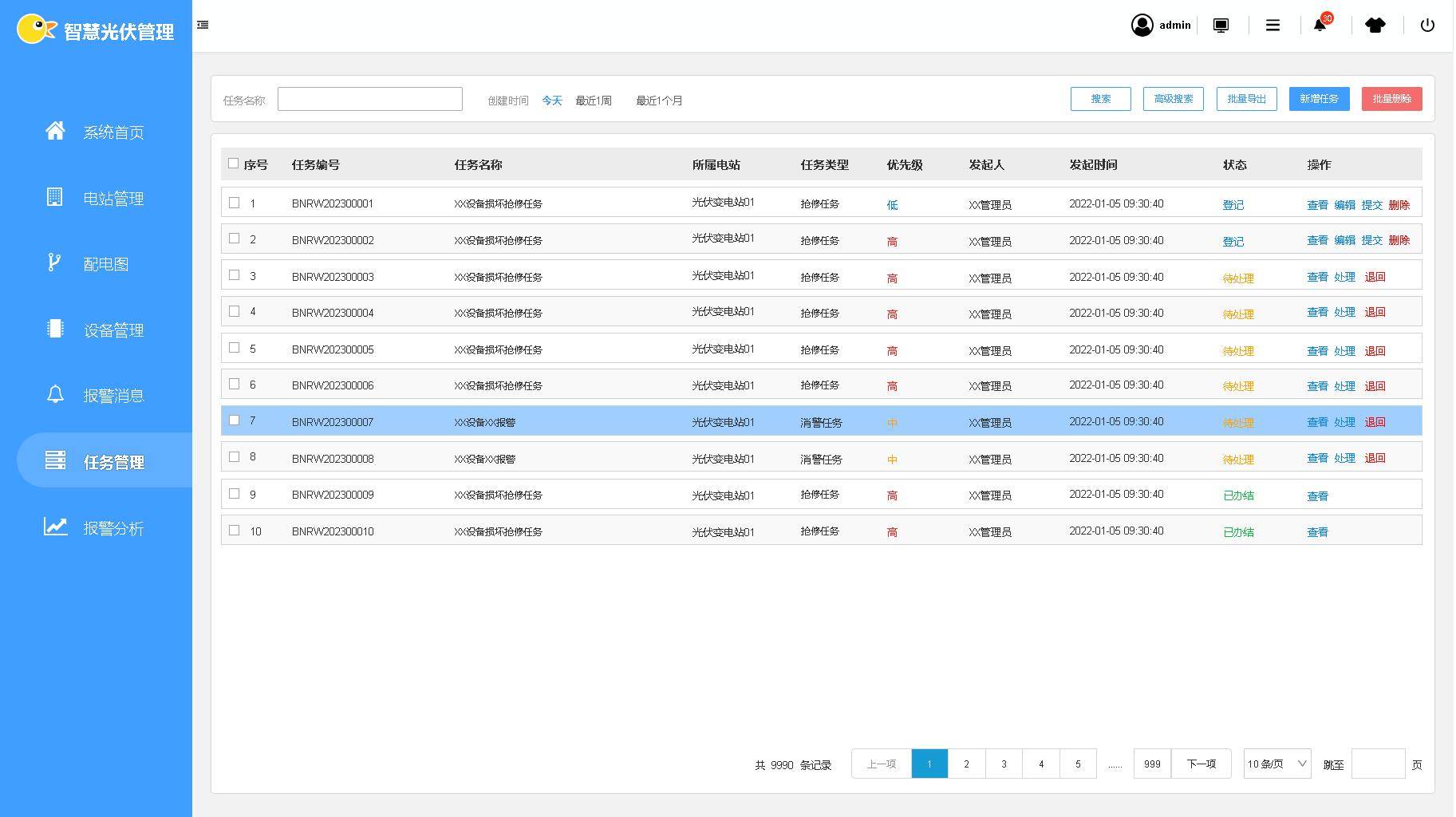Open 高级搜索 advanced search options
The image size is (1456, 817).
pyautogui.click(x=1173, y=99)
